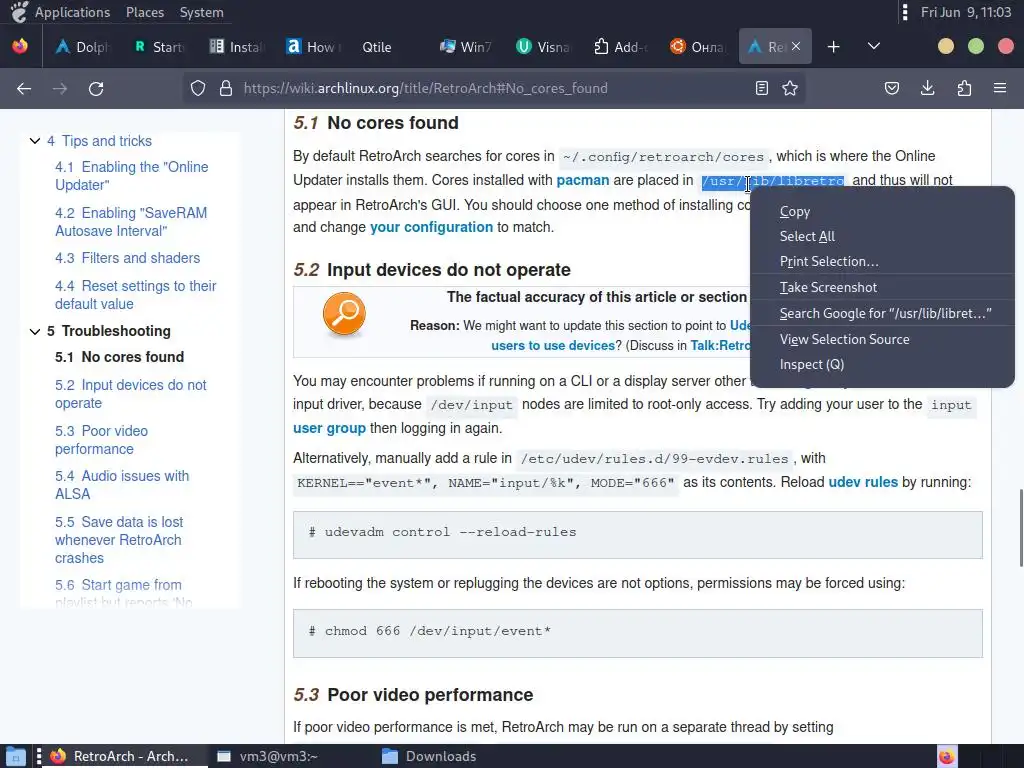Switch to the Win7 tab
Image resolution: width=1024 pixels, height=768 pixels.
466,46
